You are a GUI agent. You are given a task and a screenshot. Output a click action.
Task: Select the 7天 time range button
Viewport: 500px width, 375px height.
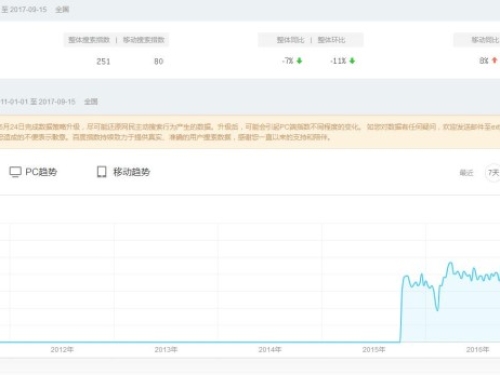click(x=493, y=173)
